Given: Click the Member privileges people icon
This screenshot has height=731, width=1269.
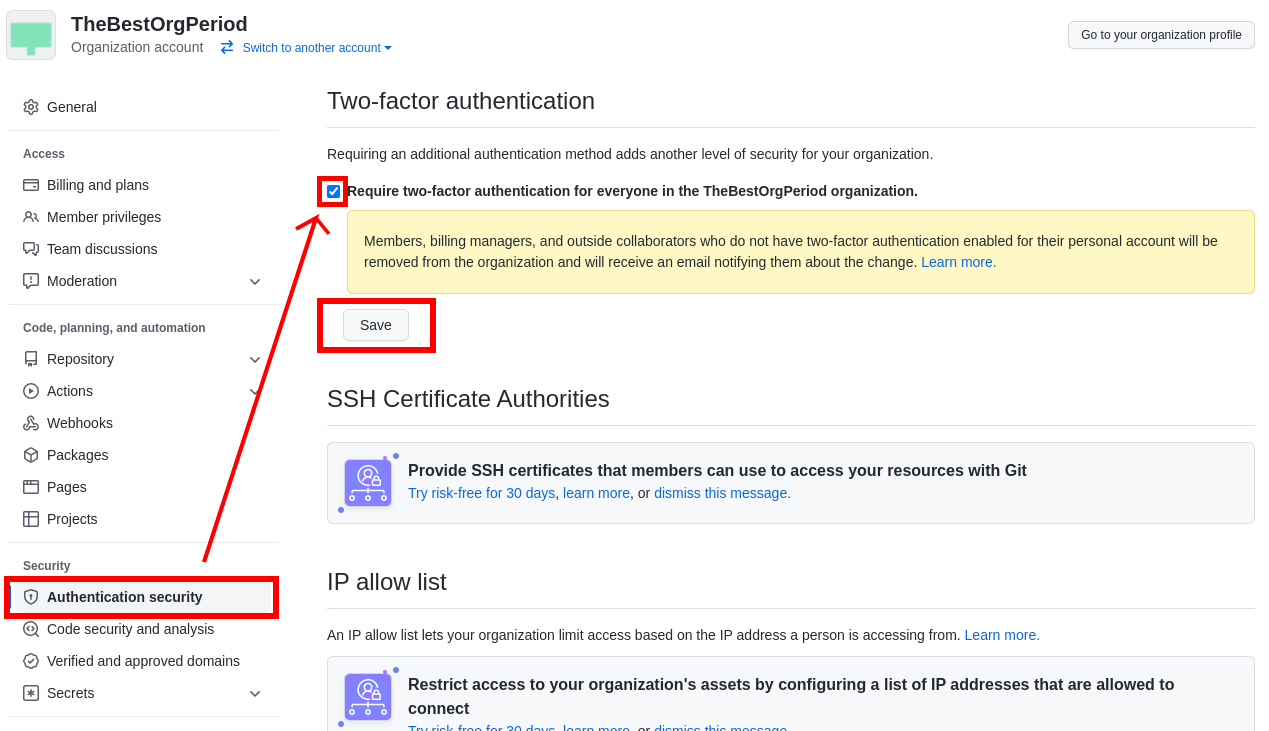Looking at the screenshot, I should [31, 217].
